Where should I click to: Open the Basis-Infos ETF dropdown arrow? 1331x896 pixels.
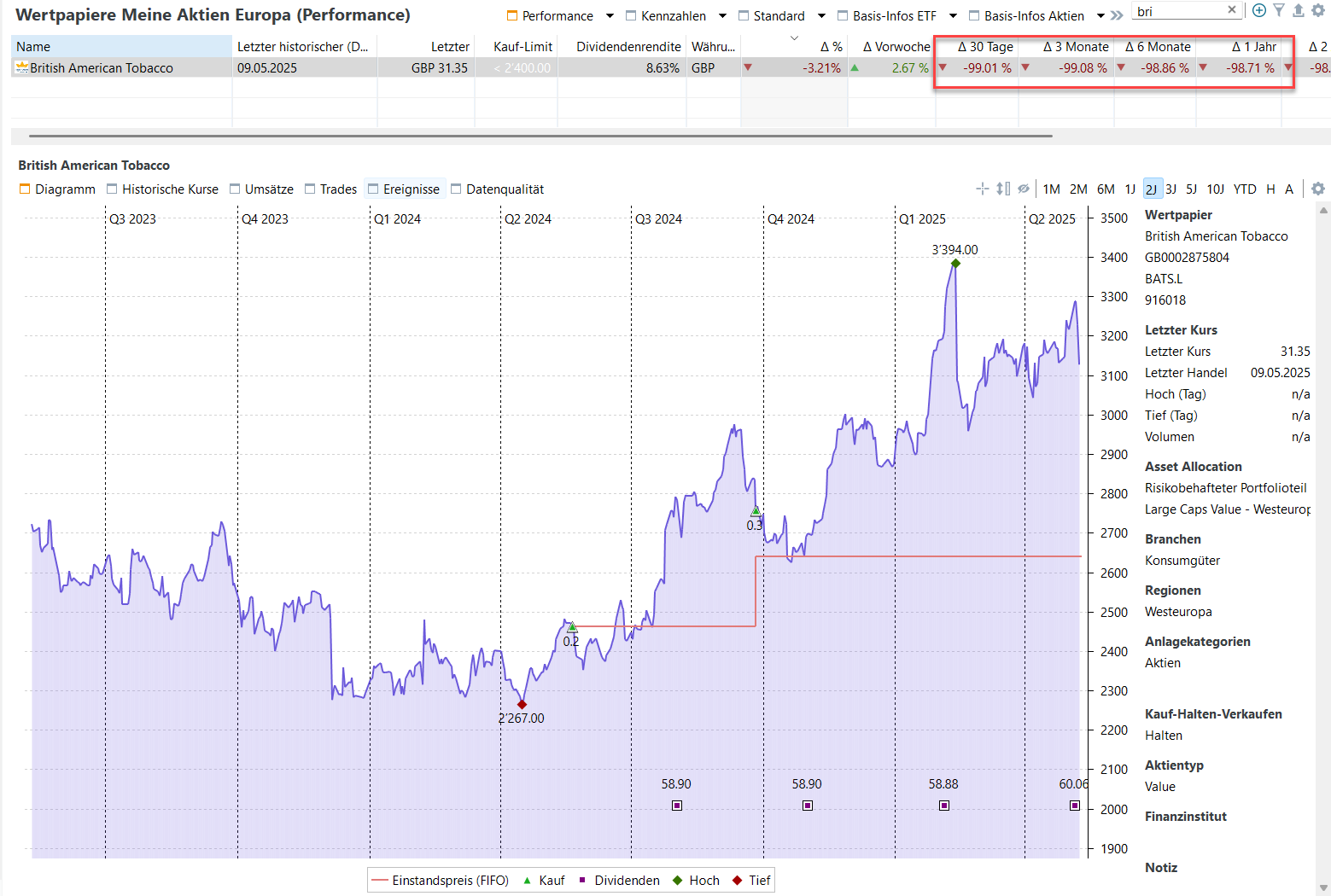(x=953, y=16)
